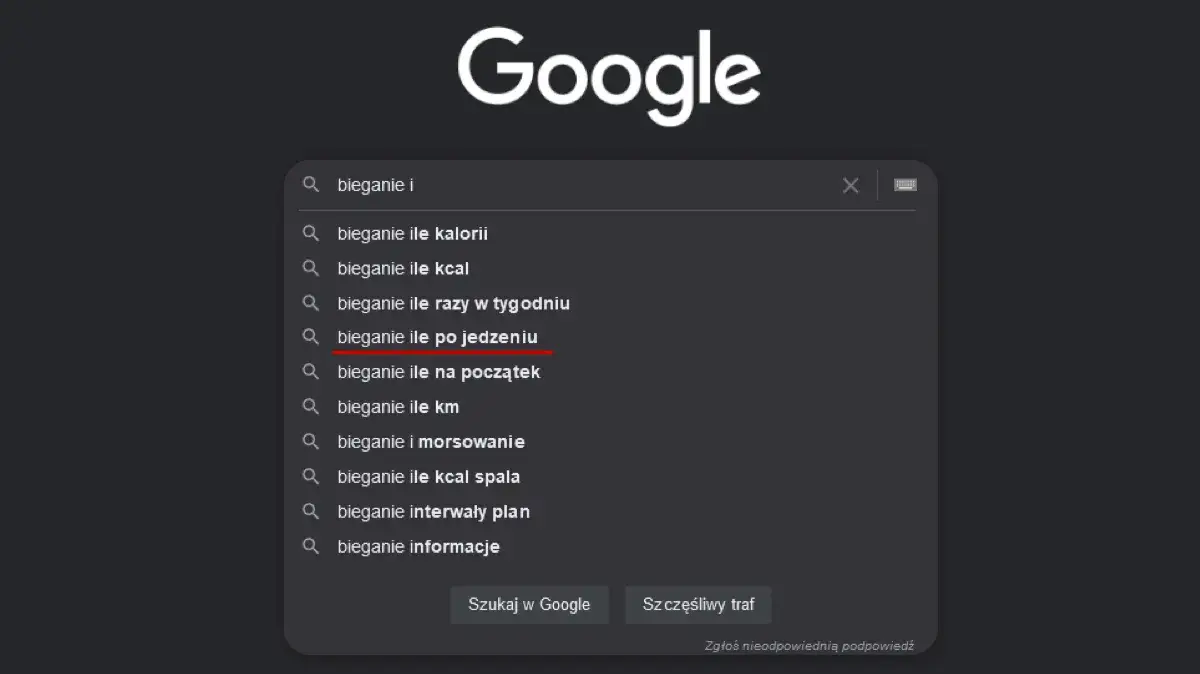Screen dimensions: 1200x674
Task: Click the magnifier icon beside 'bieganie interwały plan'
Action: (311, 511)
